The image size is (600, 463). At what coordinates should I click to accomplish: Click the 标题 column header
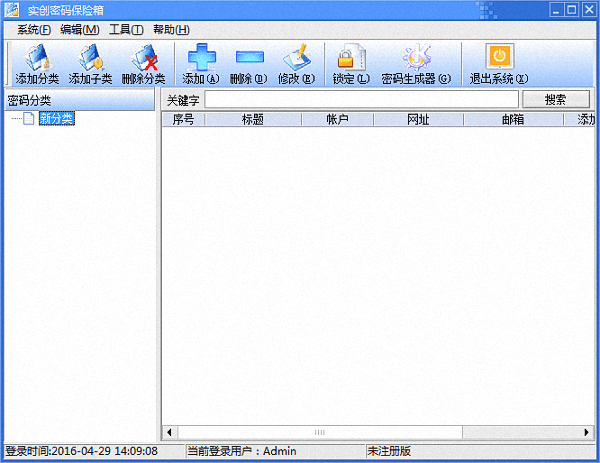tap(252, 120)
